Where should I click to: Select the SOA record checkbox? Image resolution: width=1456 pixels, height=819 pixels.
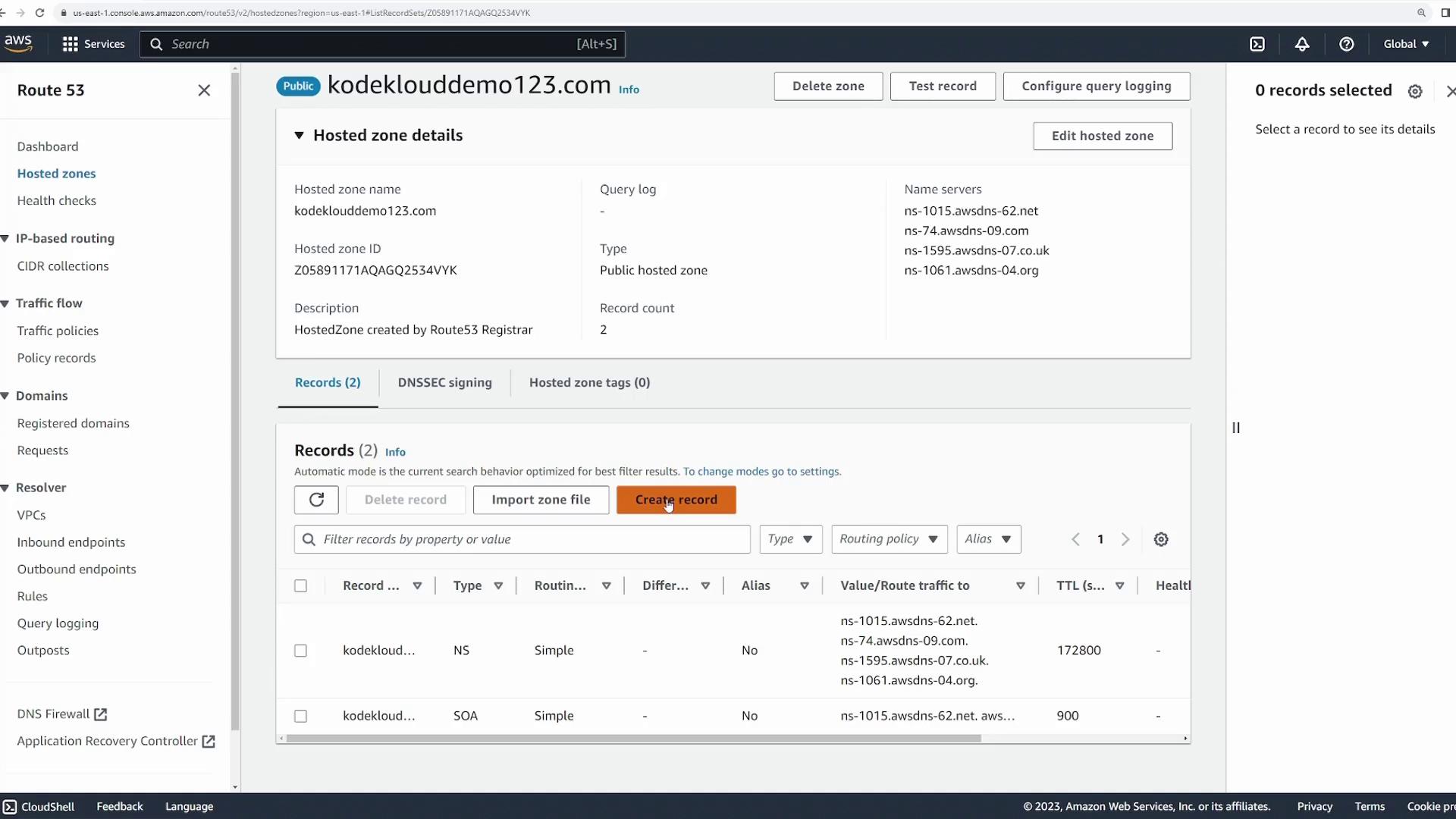pyautogui.click(x=301, y=716)
